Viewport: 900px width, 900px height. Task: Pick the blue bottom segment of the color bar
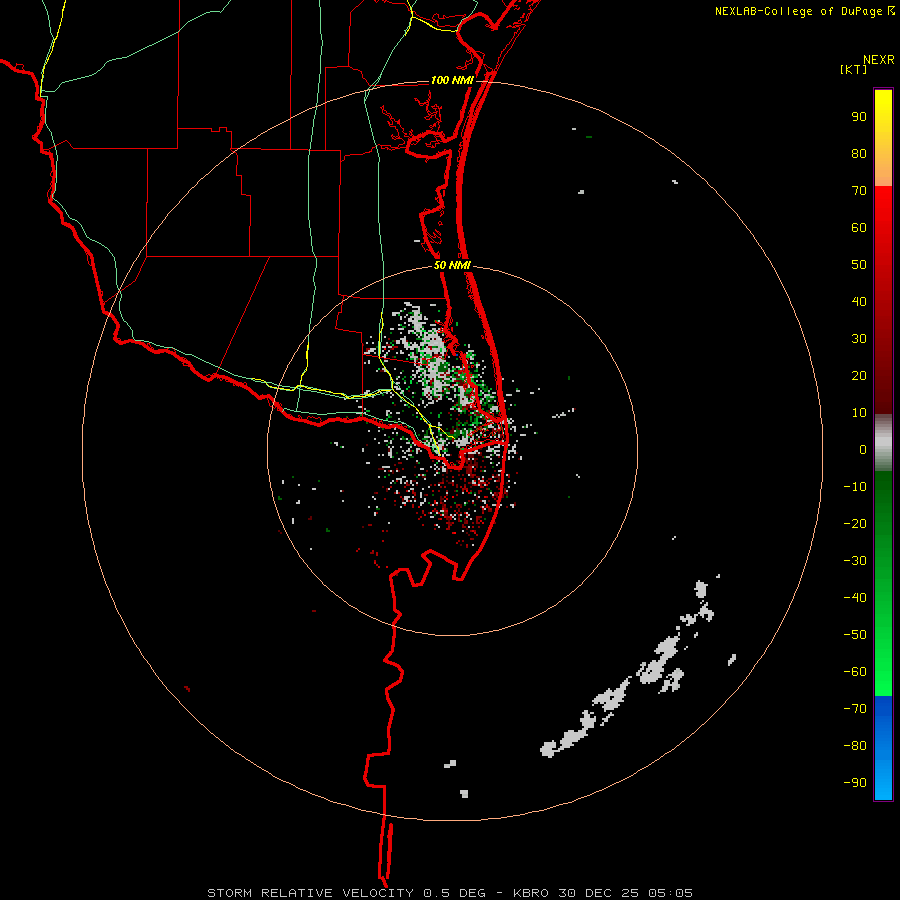pos(883,748)
